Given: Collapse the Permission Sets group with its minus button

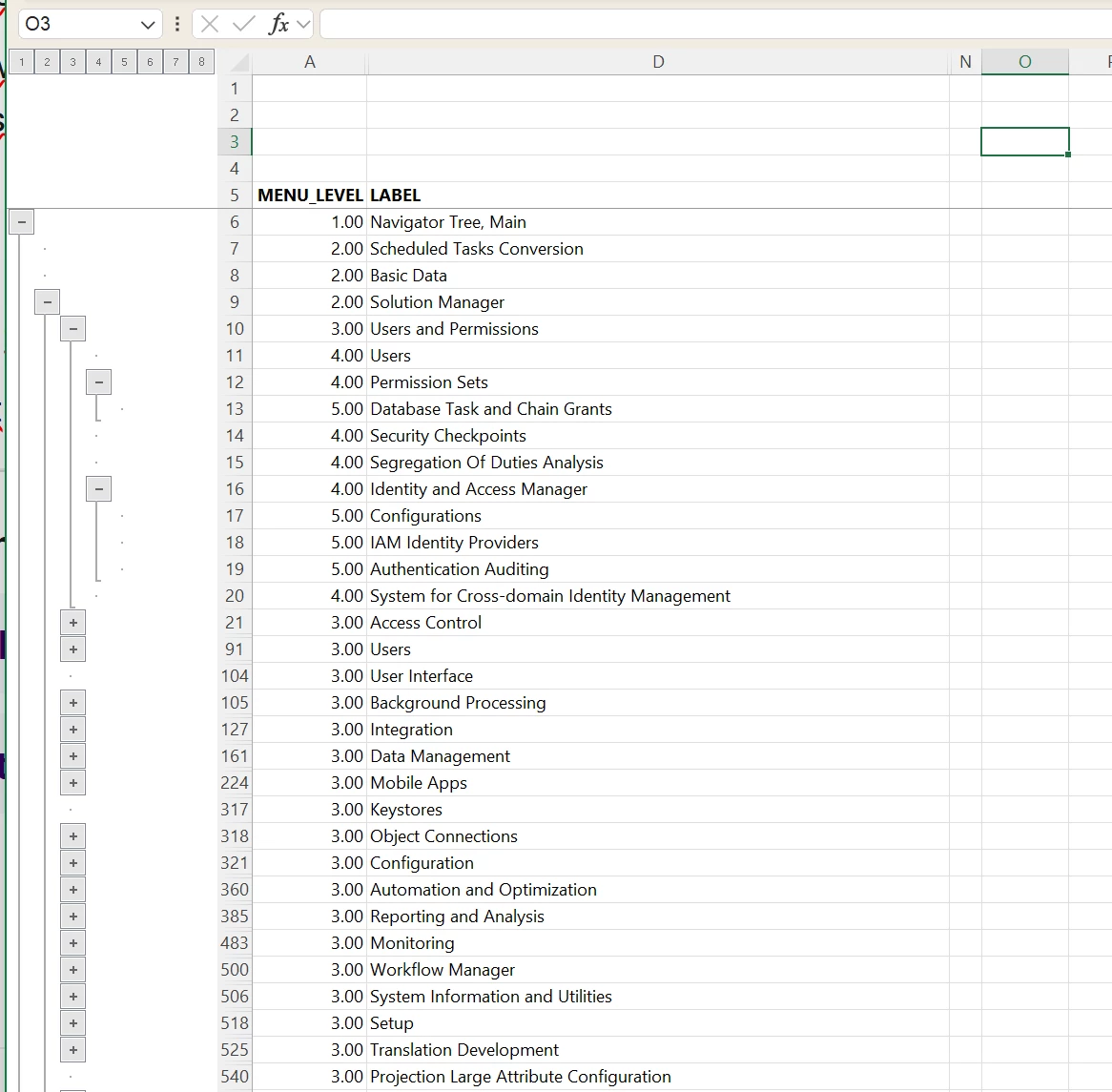Looking at the screenshot, I should tap(98, 381).
